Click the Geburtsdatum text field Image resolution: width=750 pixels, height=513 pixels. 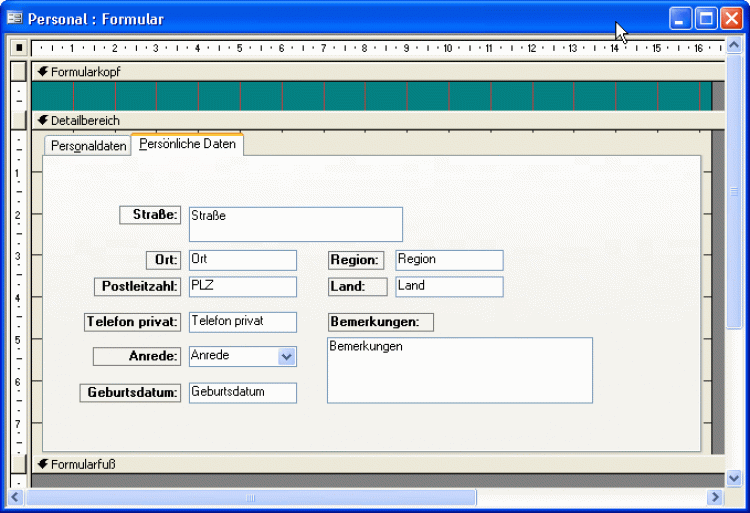pos(242,393)
